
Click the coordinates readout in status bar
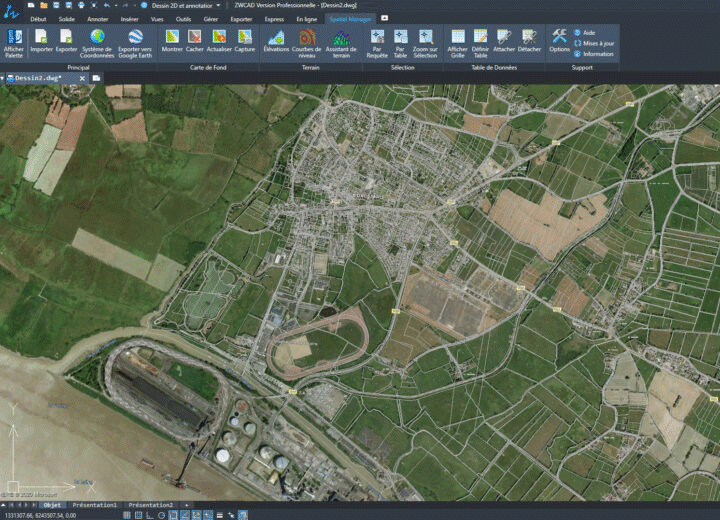point(40,515)
